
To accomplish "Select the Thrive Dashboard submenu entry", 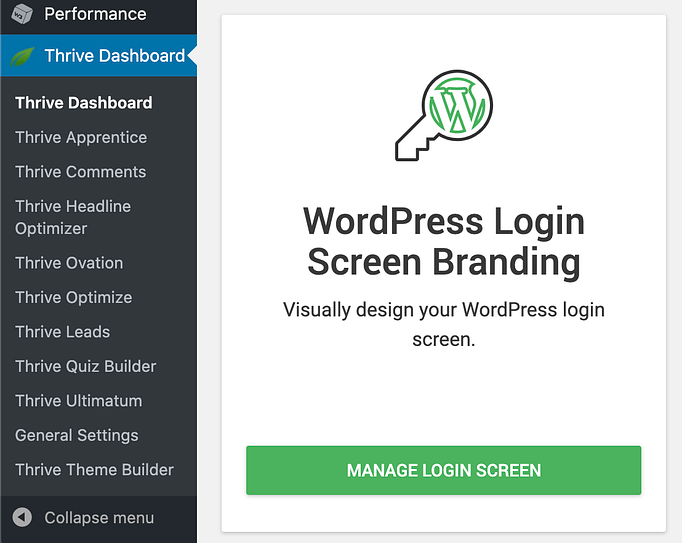I will pyautogui.click(x=84, y=103).
